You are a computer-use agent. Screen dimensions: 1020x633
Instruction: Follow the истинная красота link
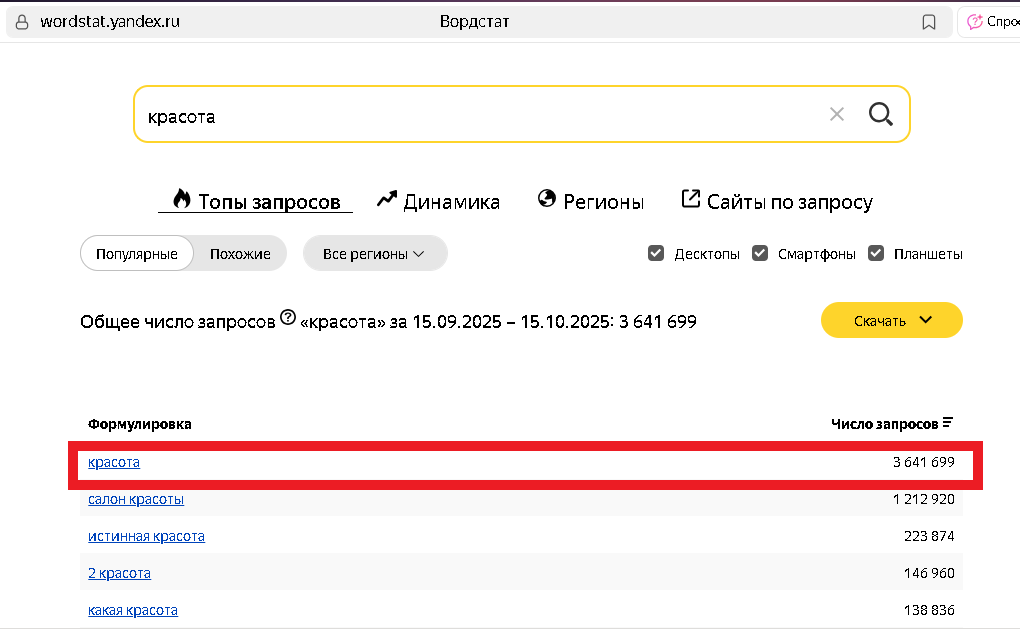coord(146,536)
